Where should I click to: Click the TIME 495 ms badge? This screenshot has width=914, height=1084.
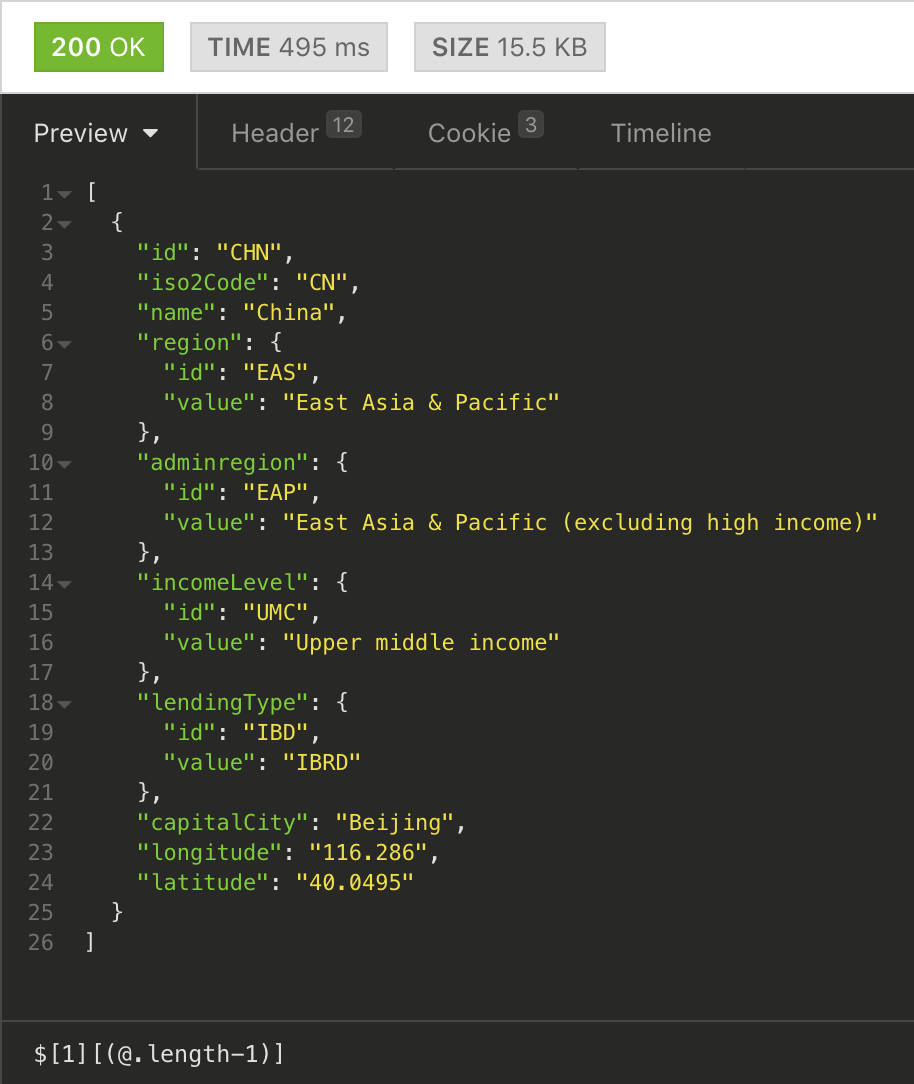(x=289, y=47)
